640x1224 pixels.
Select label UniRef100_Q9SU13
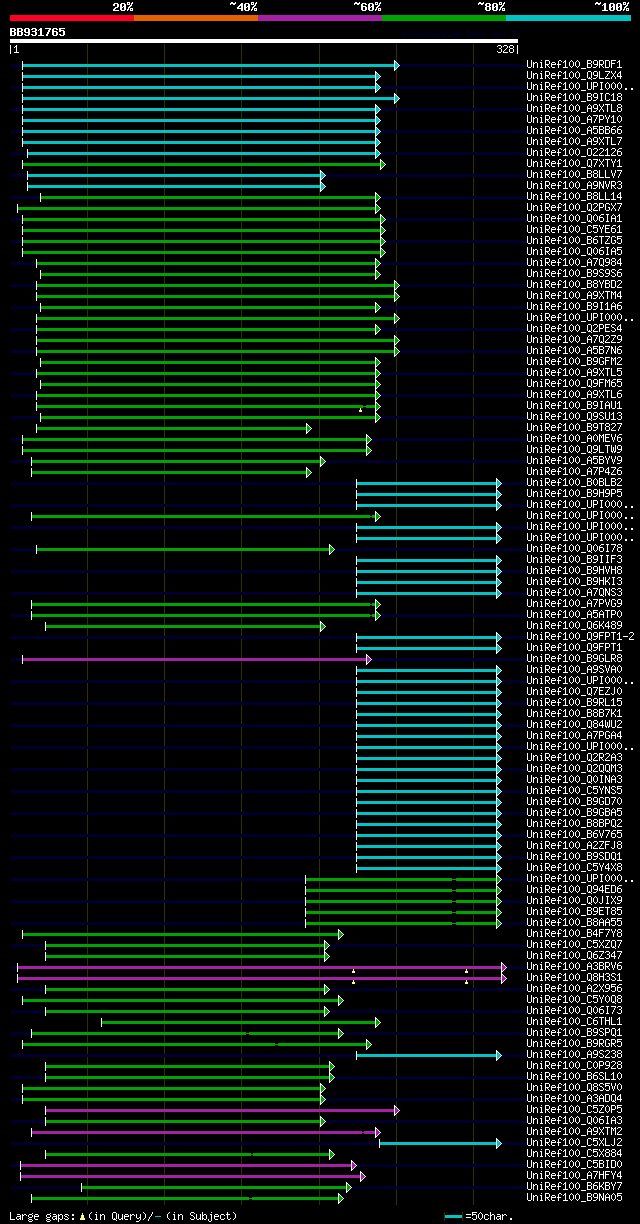574,417
